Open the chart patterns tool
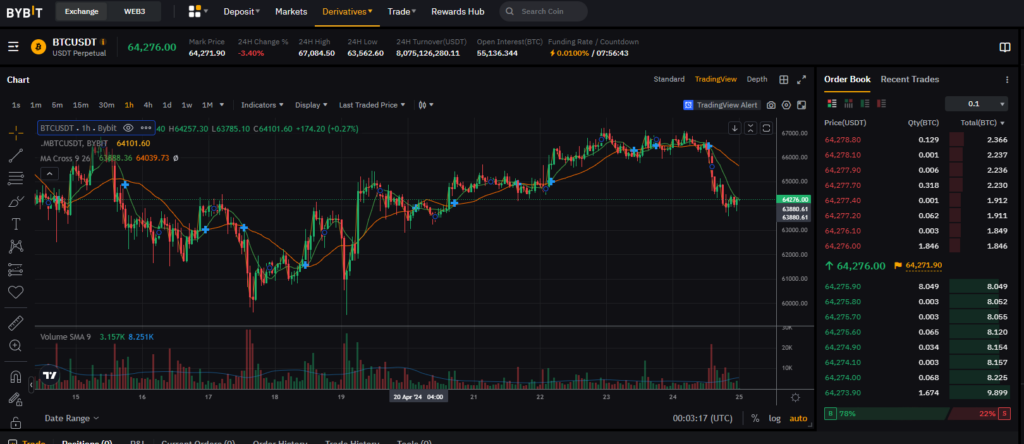 [16, 246]
